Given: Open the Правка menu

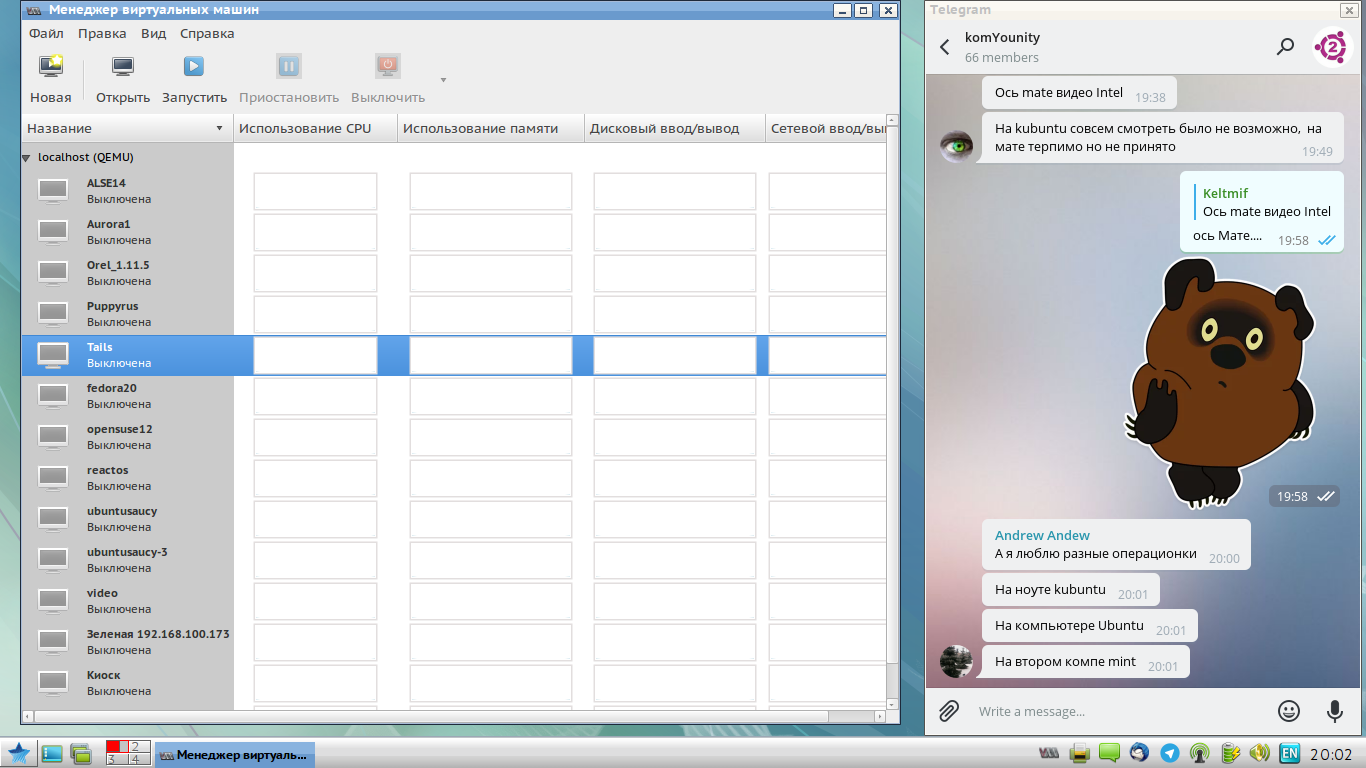Looking at the screenshot, I should click(102, 33).
